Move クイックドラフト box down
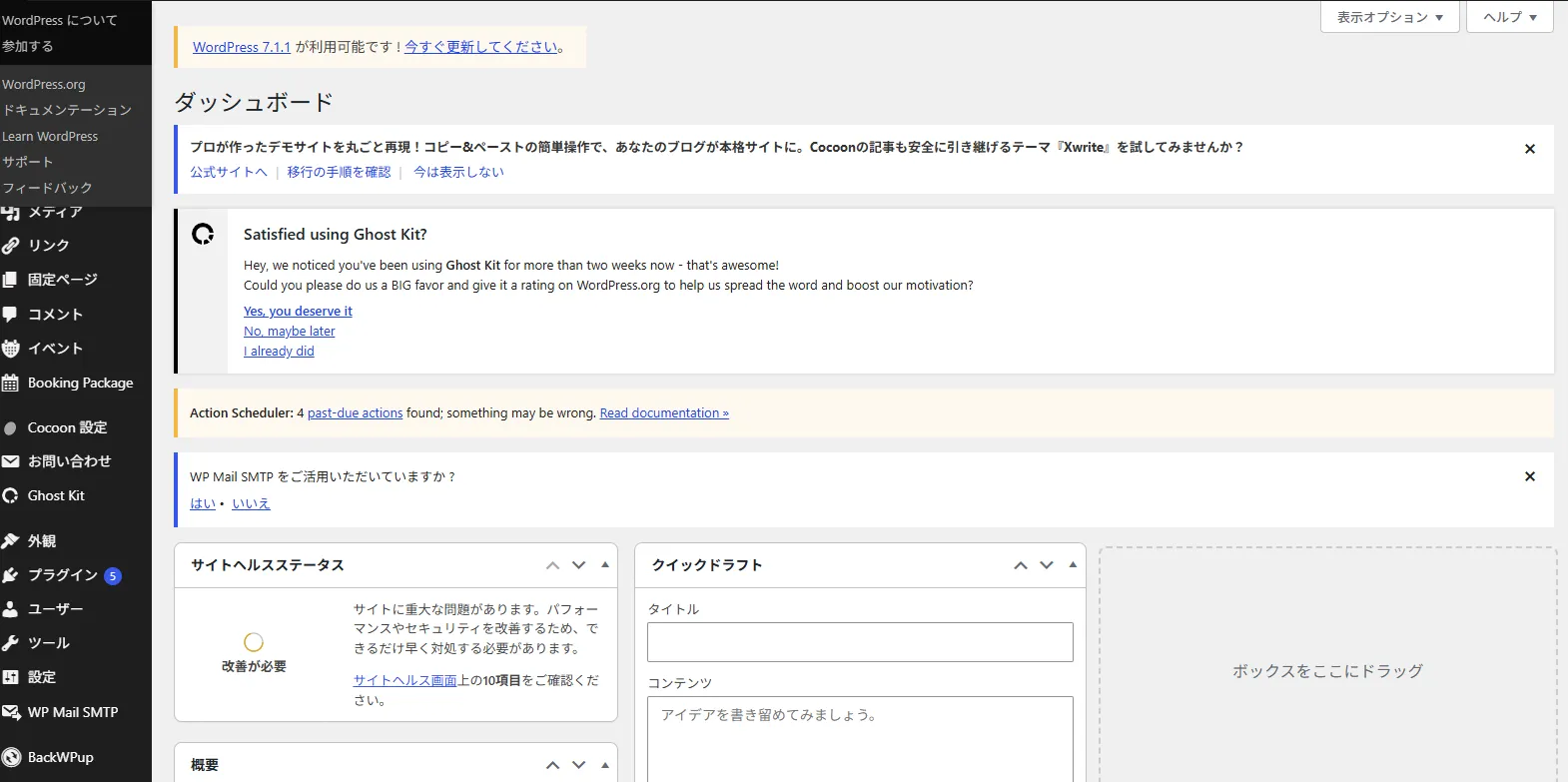 click(1047, 565)
